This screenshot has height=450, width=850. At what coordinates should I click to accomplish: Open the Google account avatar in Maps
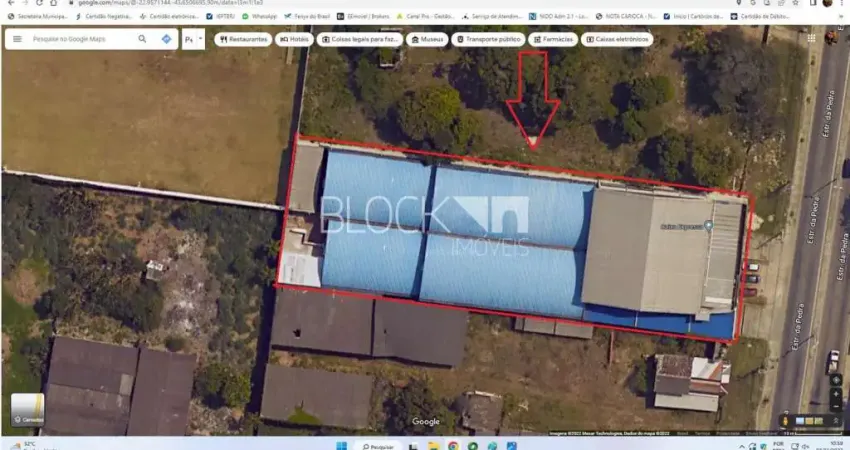pos(831,37)
